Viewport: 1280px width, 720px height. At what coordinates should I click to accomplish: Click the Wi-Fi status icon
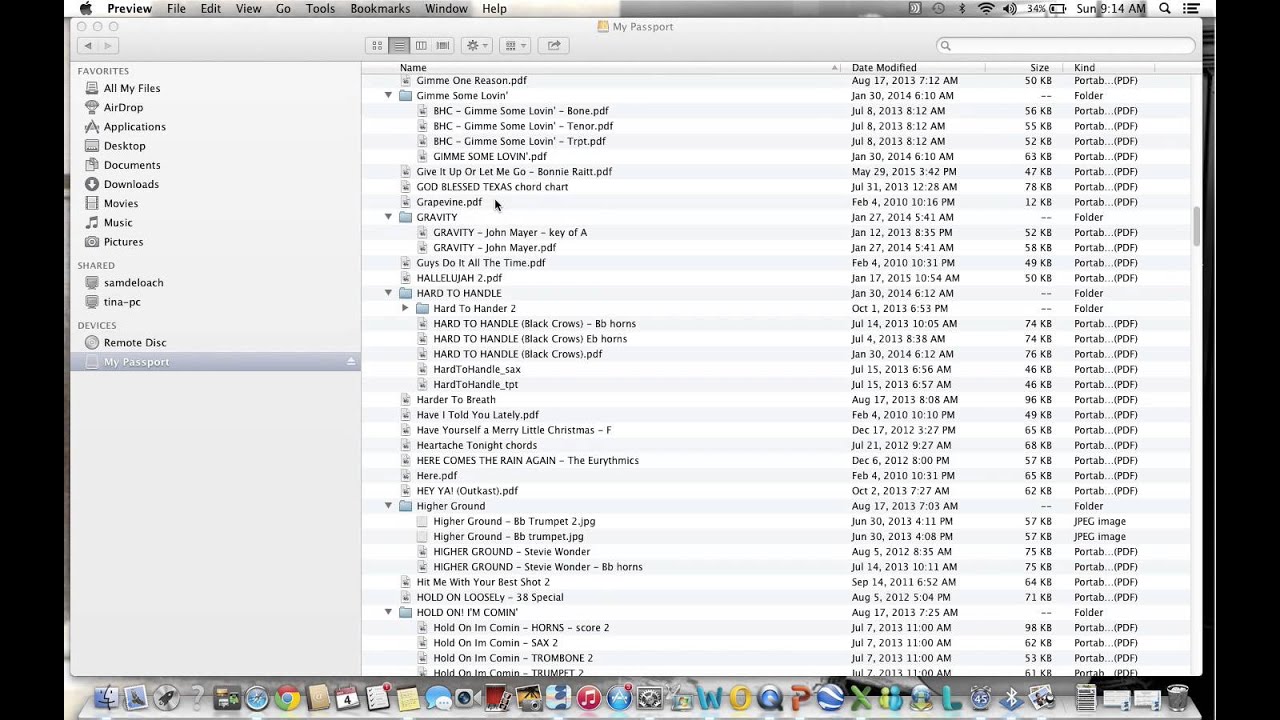986,8
